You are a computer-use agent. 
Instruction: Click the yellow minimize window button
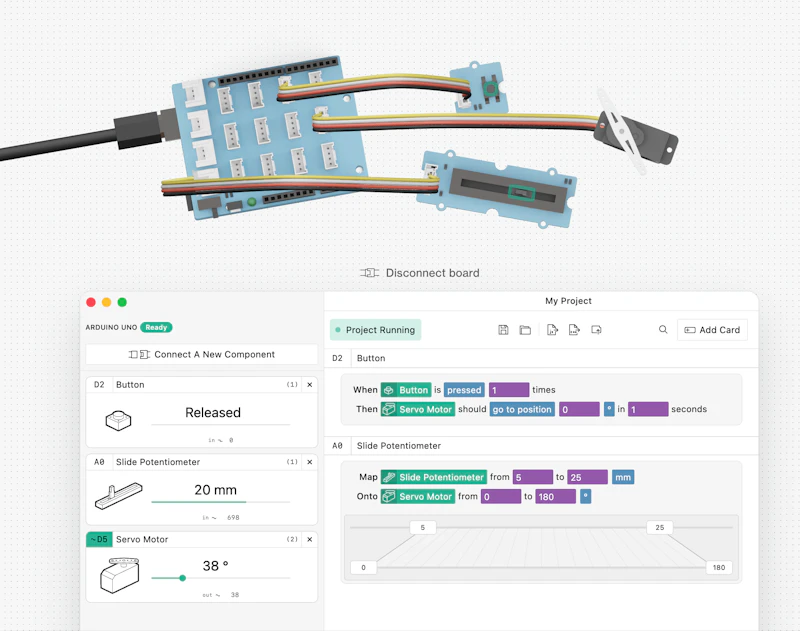click(x=107, y=302)
